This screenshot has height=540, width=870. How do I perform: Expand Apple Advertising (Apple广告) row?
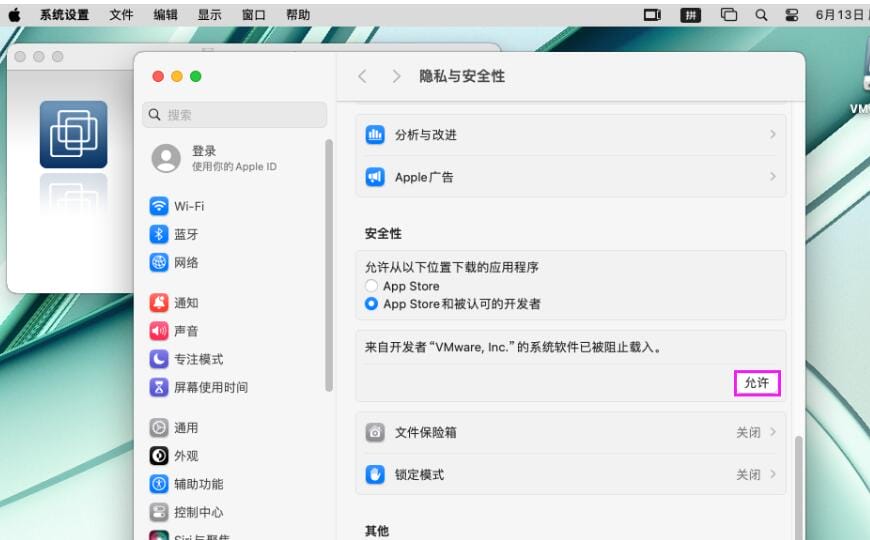(x=571, y=177)
